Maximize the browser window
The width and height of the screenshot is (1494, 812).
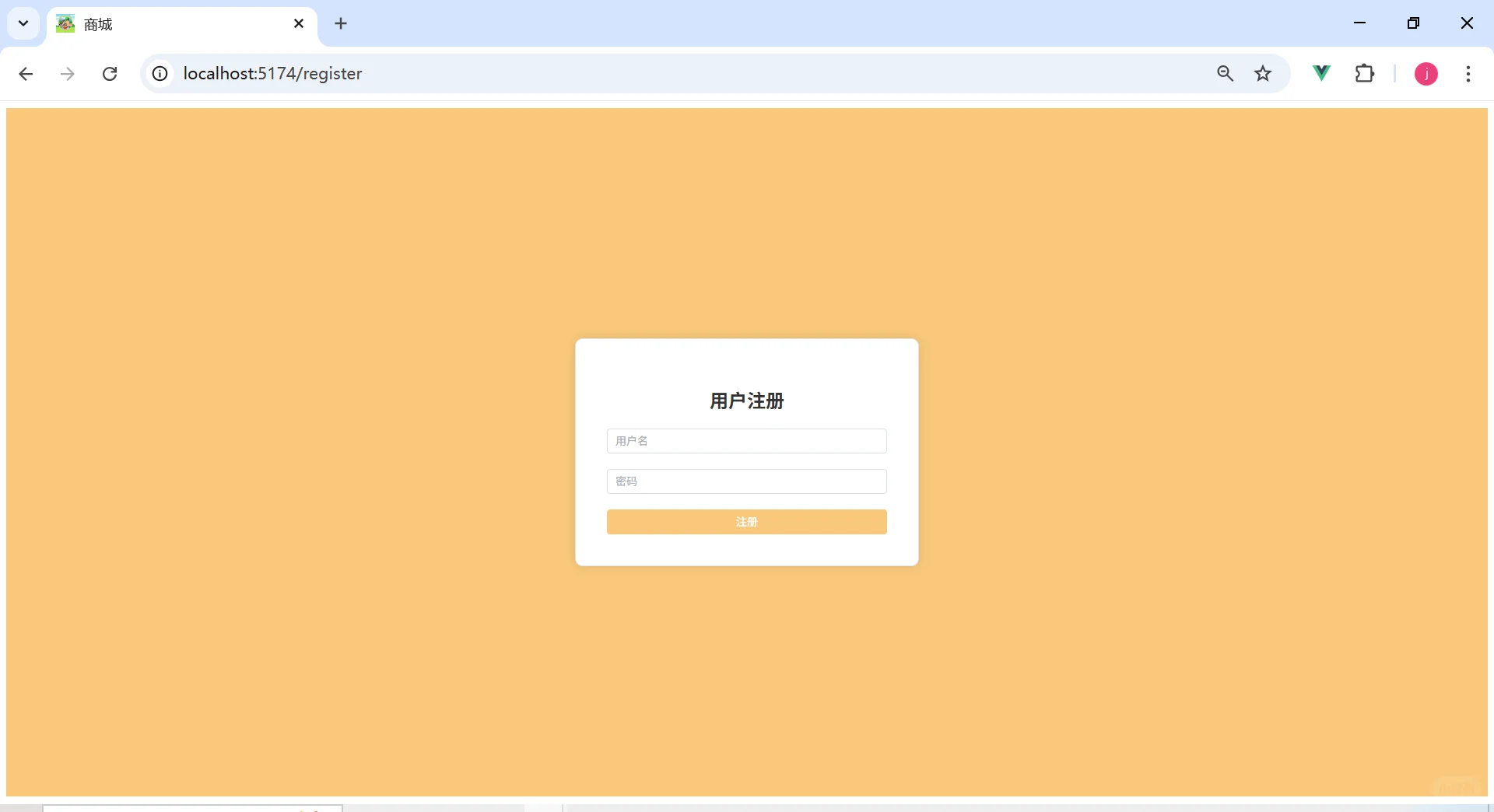1414,23
